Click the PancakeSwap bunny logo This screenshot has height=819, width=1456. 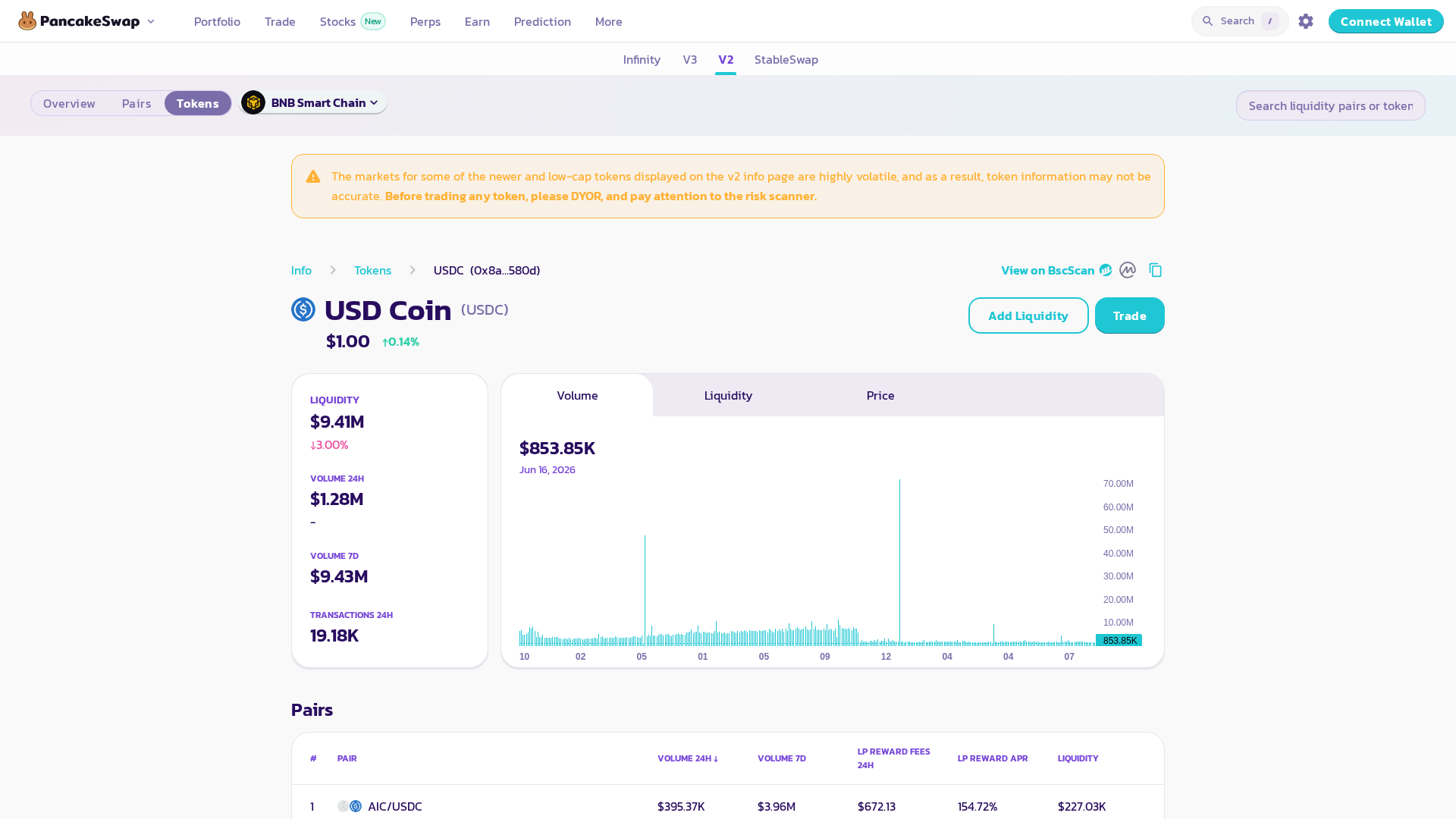point(28,21)
